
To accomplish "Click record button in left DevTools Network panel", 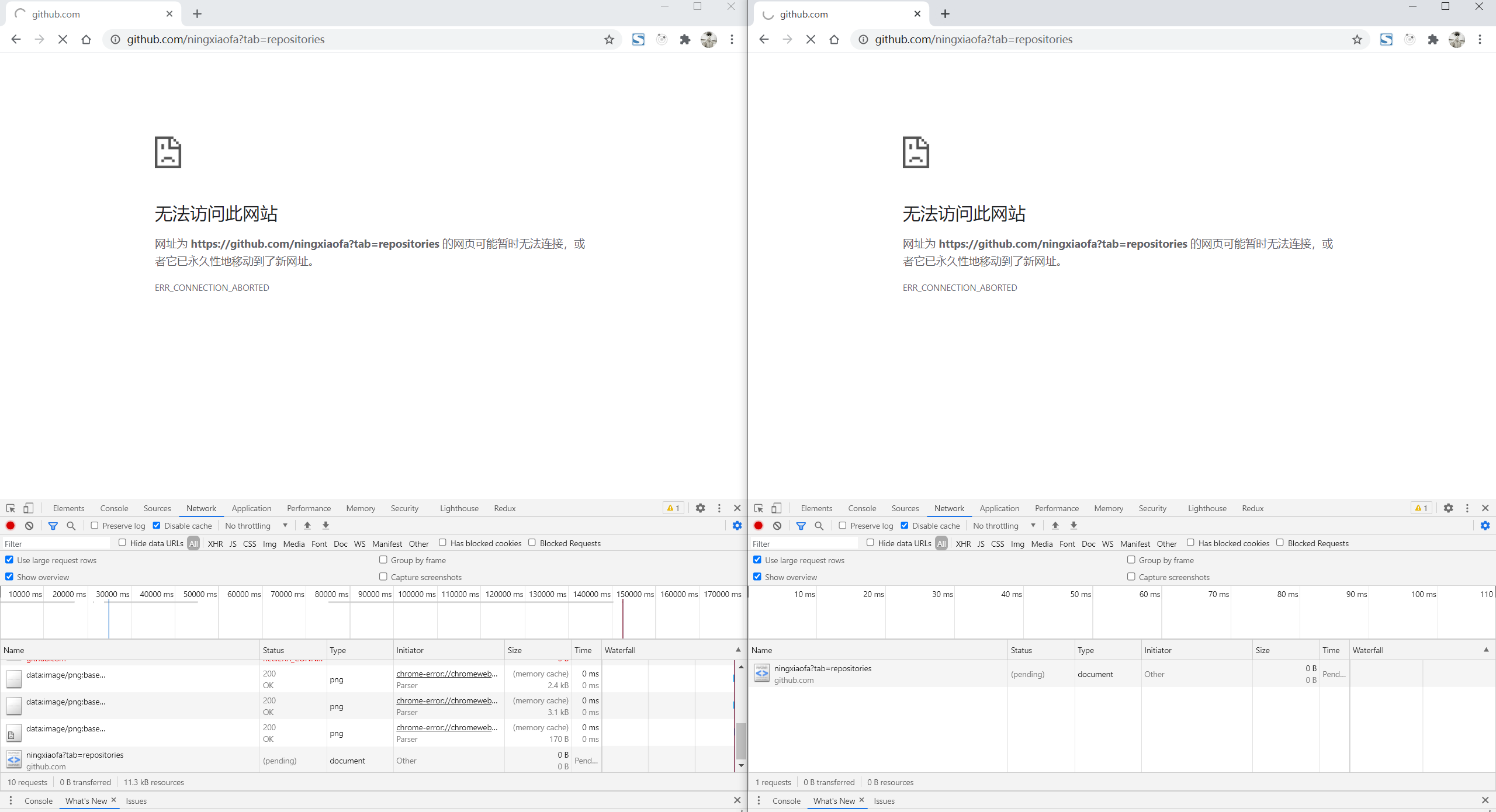I will pos(11,526).
